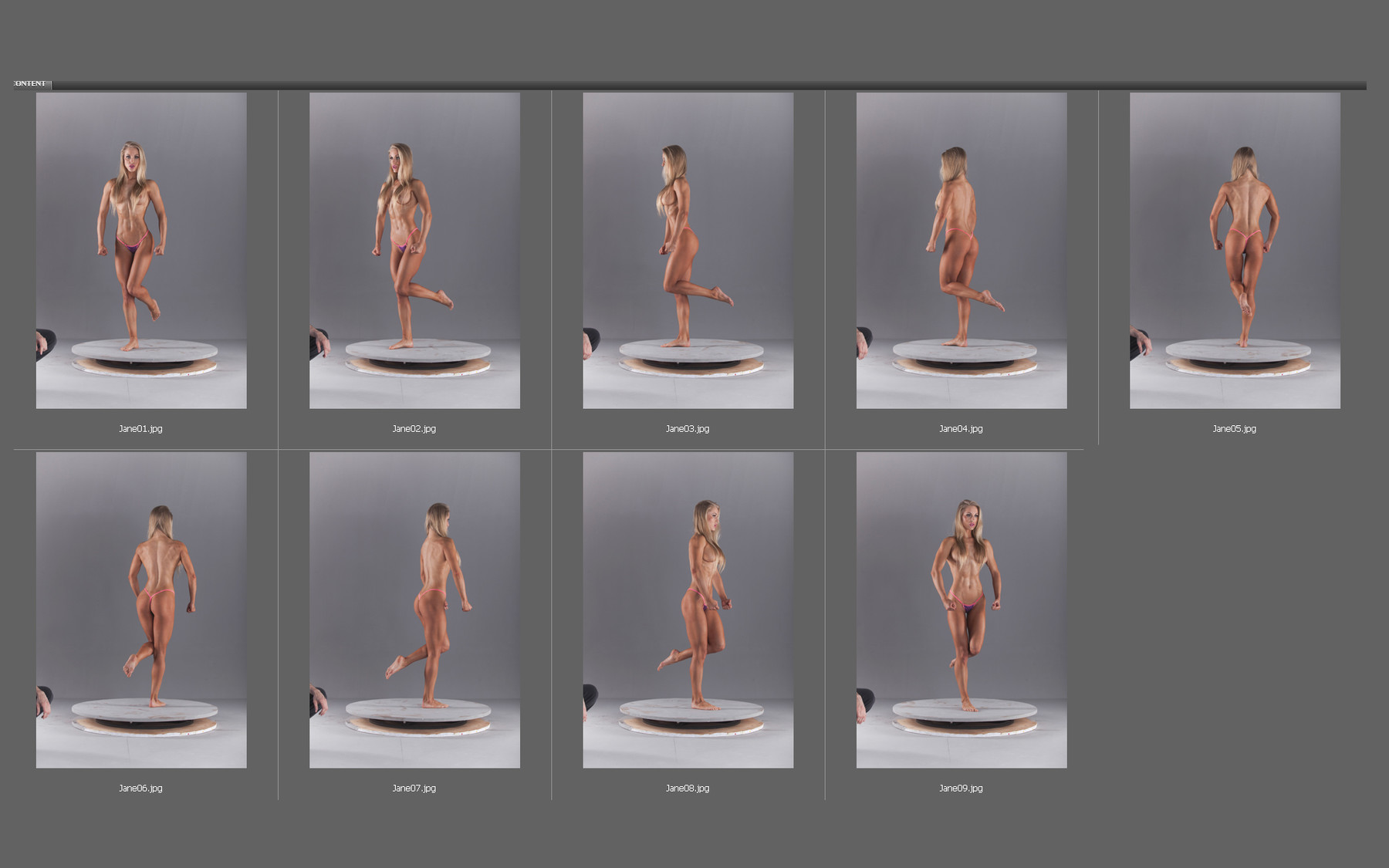1389x868 pixels.
Task: Click the dark panel header bar
Action: (694, 79)
